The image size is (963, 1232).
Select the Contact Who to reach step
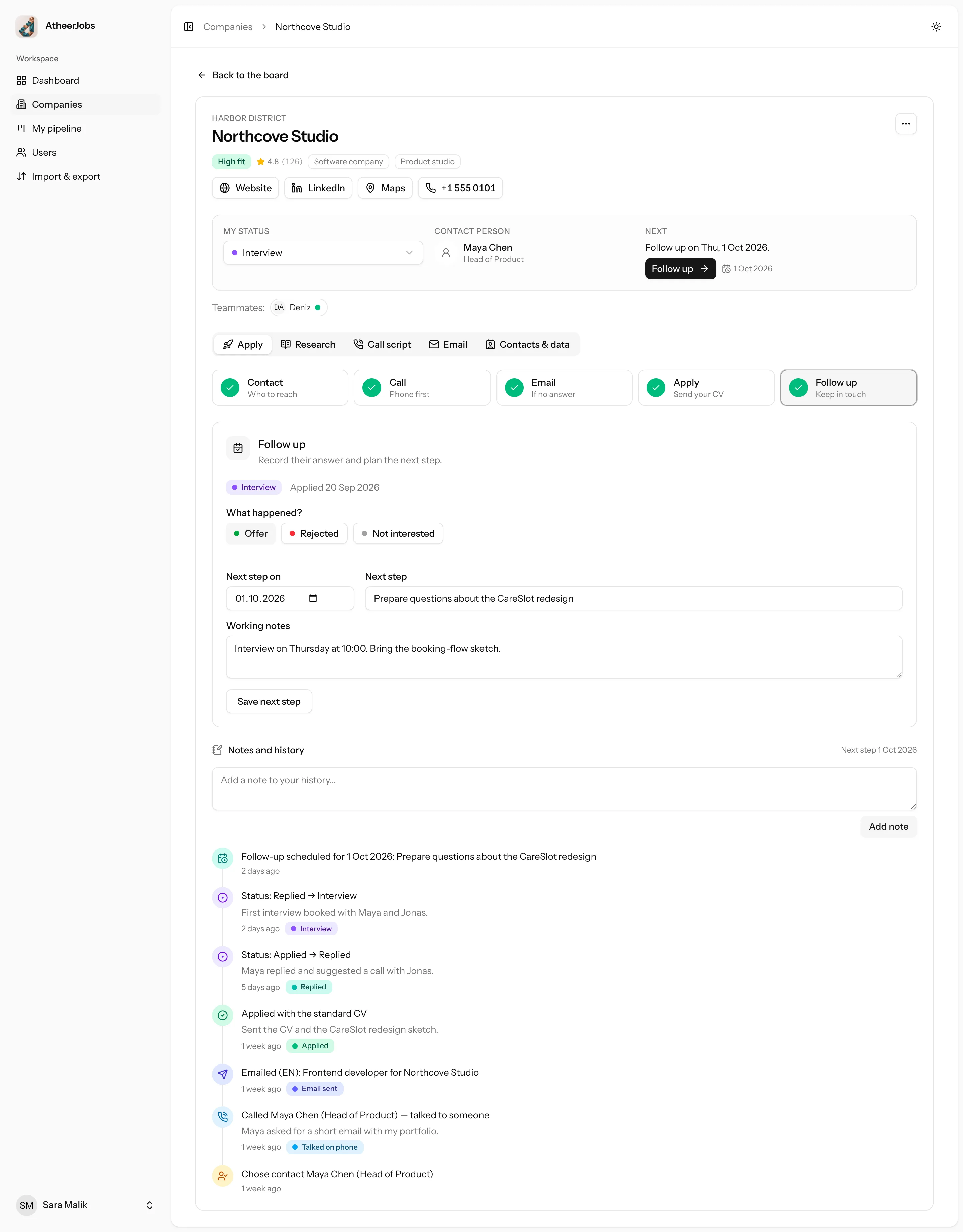click(x=280, y=387)
